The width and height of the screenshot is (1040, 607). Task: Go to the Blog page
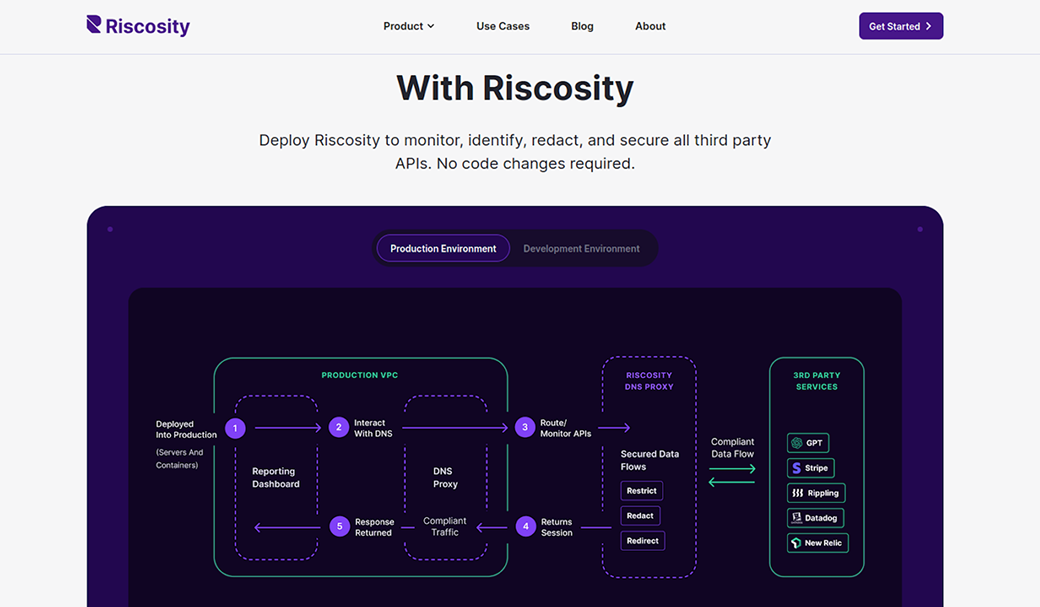(582, 27)
